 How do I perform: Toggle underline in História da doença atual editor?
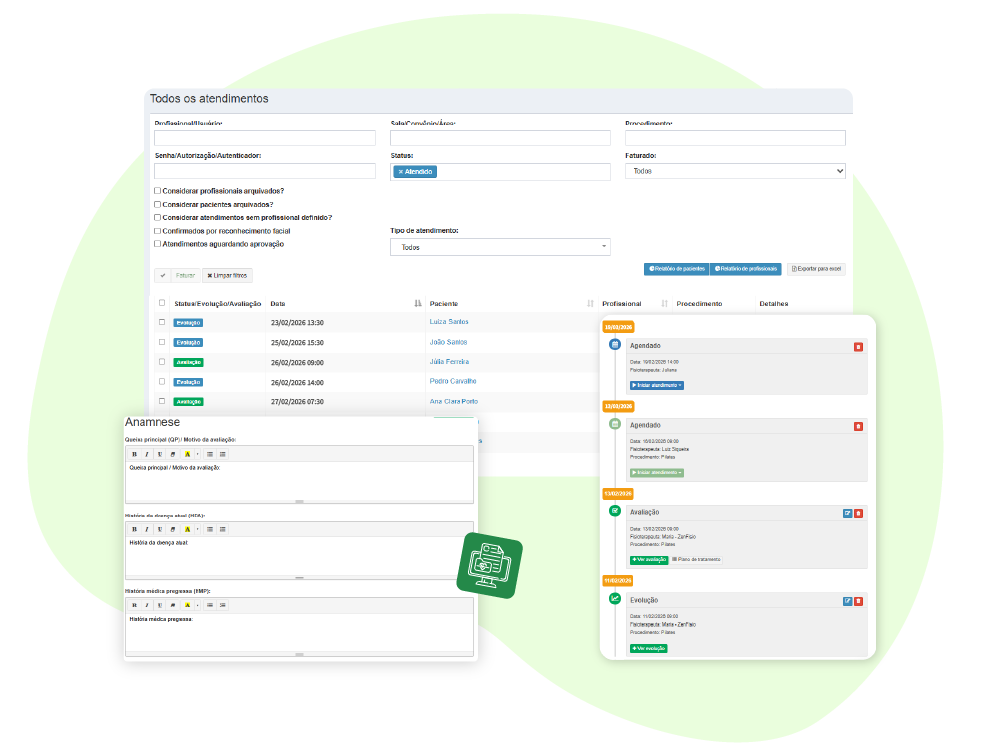159,529
